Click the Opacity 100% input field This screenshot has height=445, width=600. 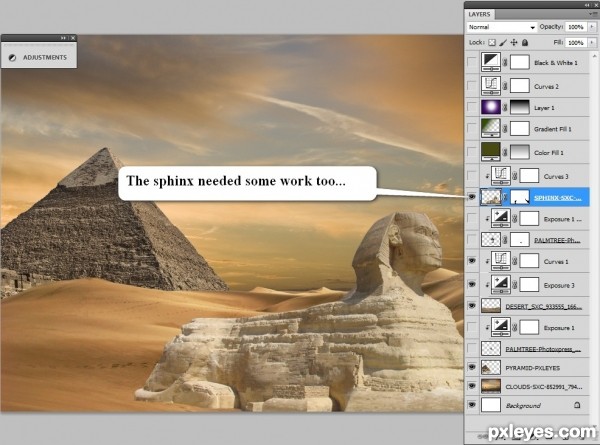click(576, 27)
